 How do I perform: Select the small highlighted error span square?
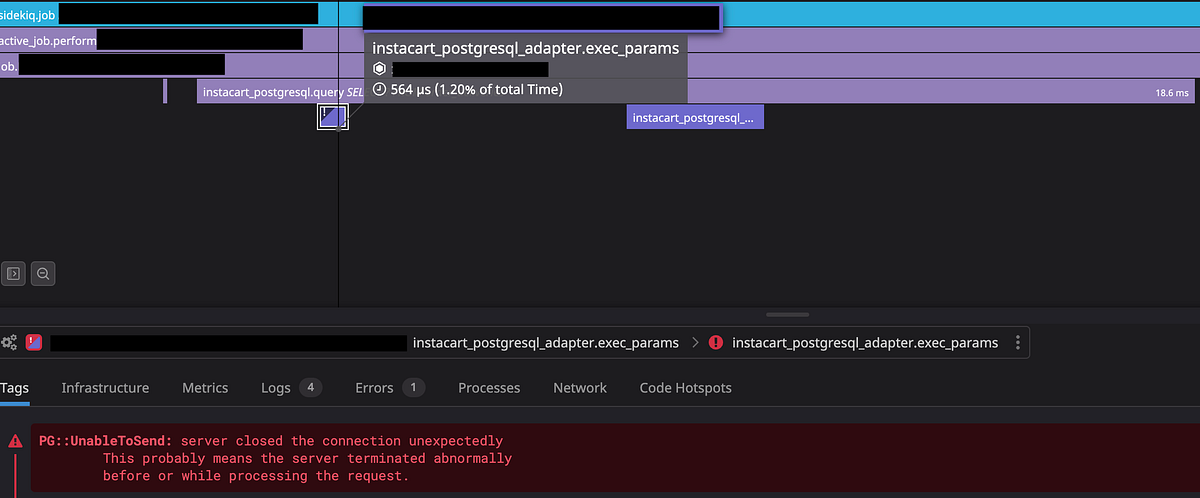pos(333,117)
